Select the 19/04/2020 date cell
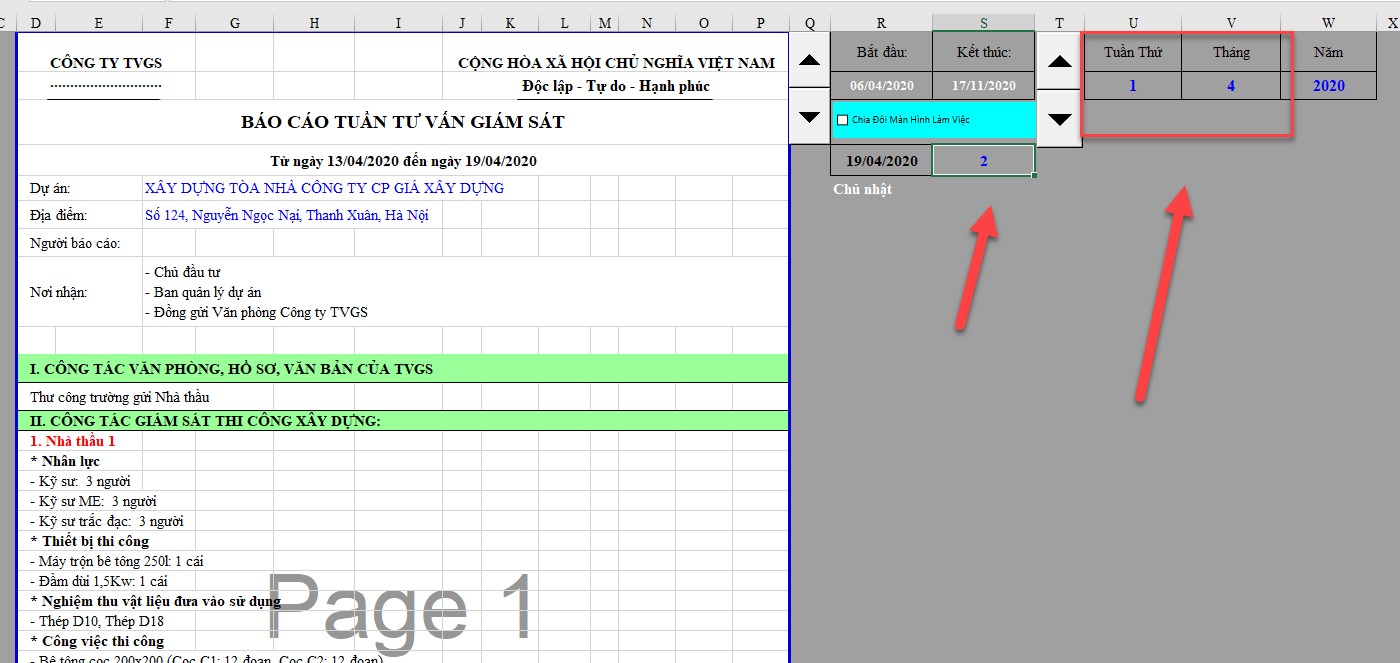 pos(881,161)
